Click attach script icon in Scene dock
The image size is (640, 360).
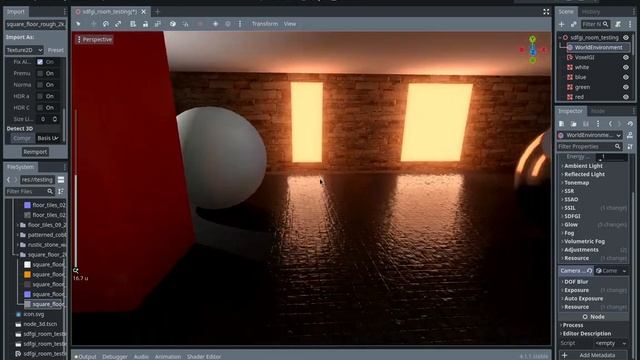pyautogui.click(x=618, y=24)
